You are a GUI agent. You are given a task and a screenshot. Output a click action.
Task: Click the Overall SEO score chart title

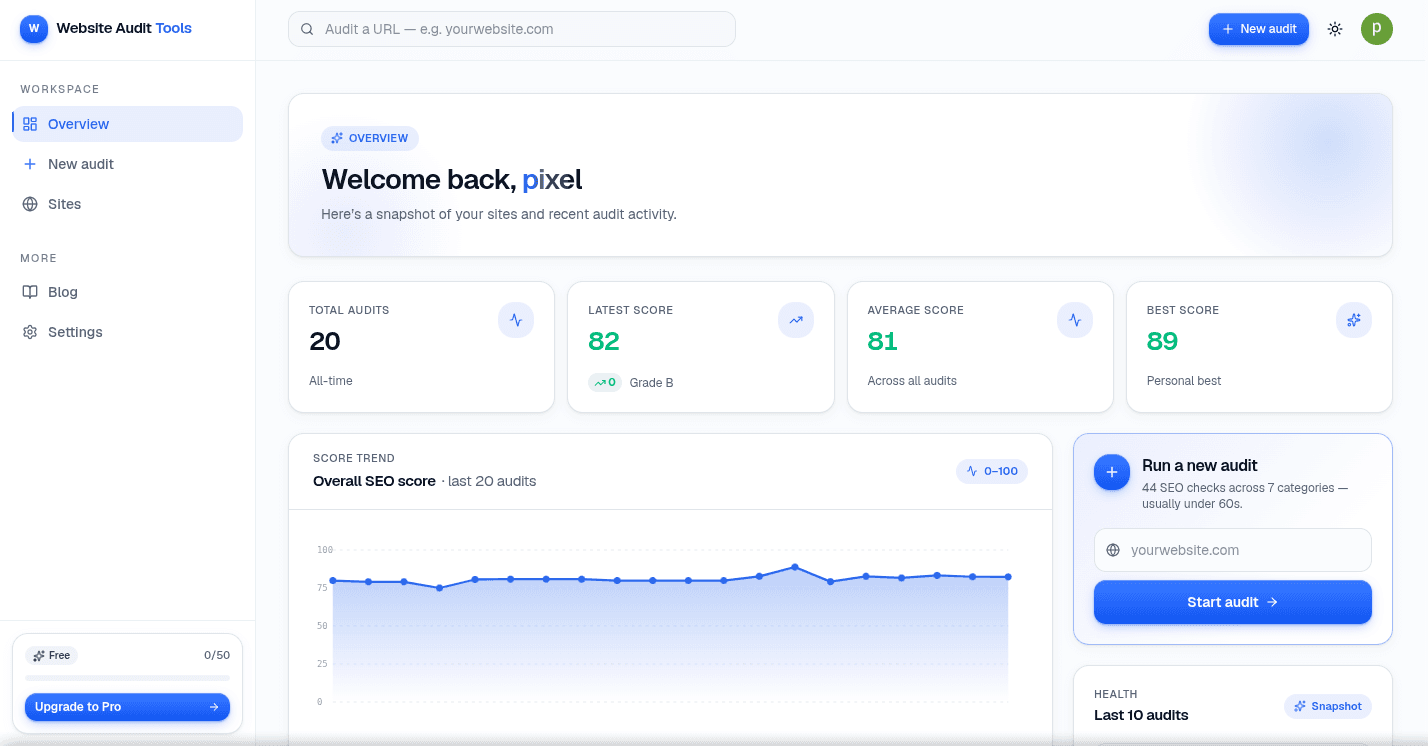(x=374, y=481)
